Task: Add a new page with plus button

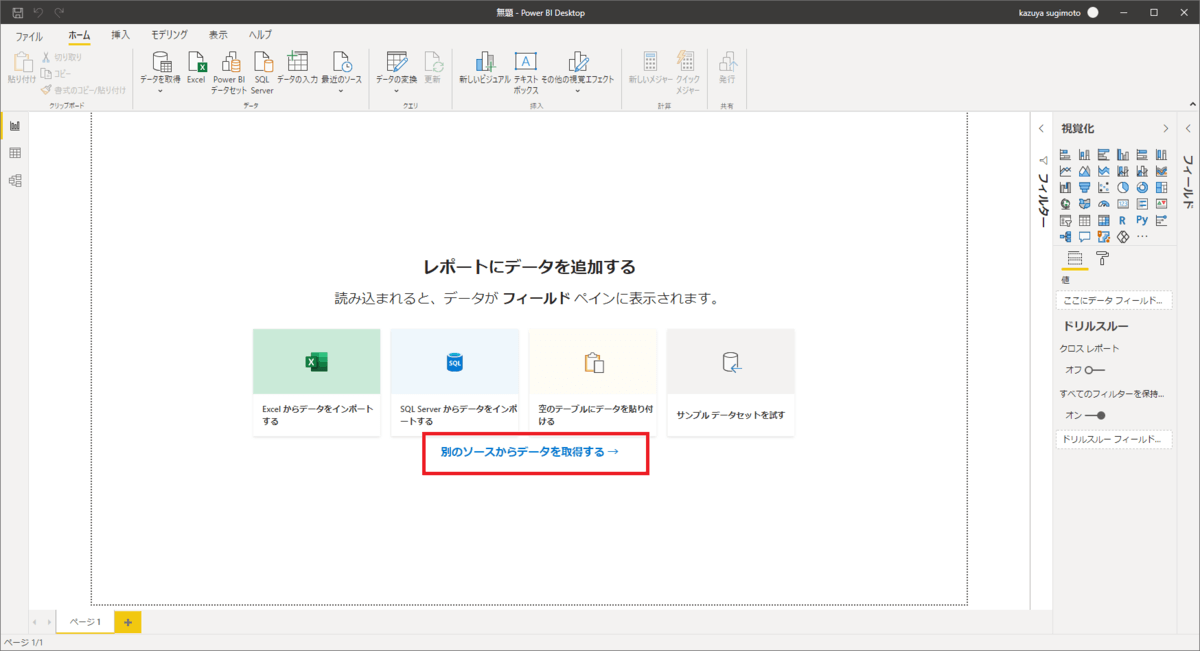Action: point(128,622)
